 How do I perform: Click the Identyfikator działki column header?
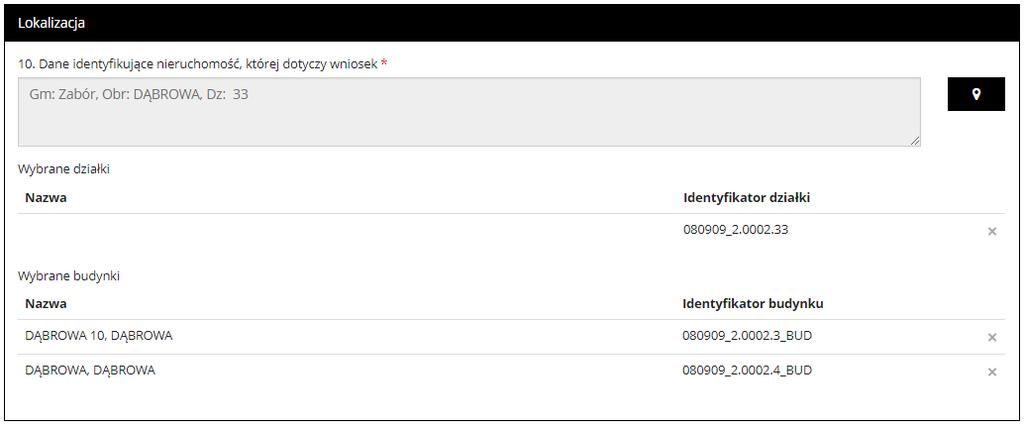click(746, 197)
